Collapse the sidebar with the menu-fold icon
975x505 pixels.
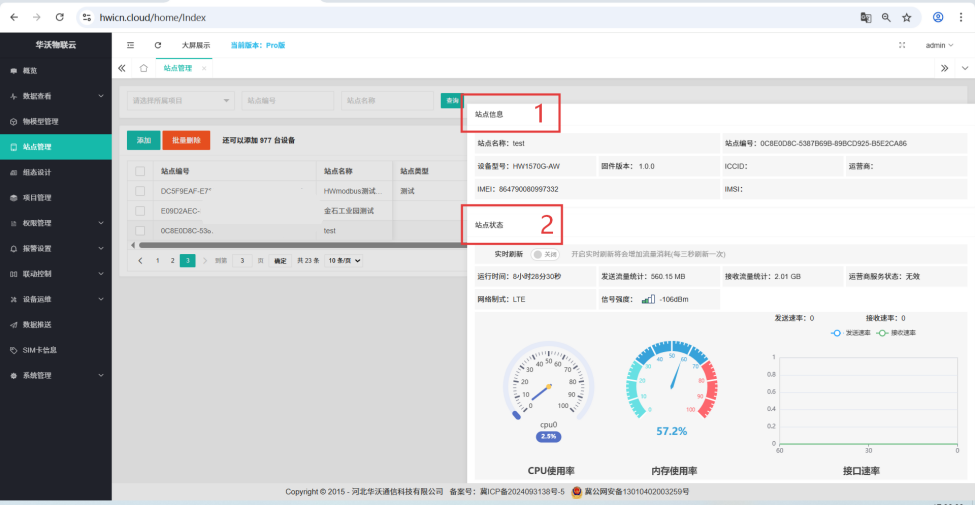pos(131,45)
